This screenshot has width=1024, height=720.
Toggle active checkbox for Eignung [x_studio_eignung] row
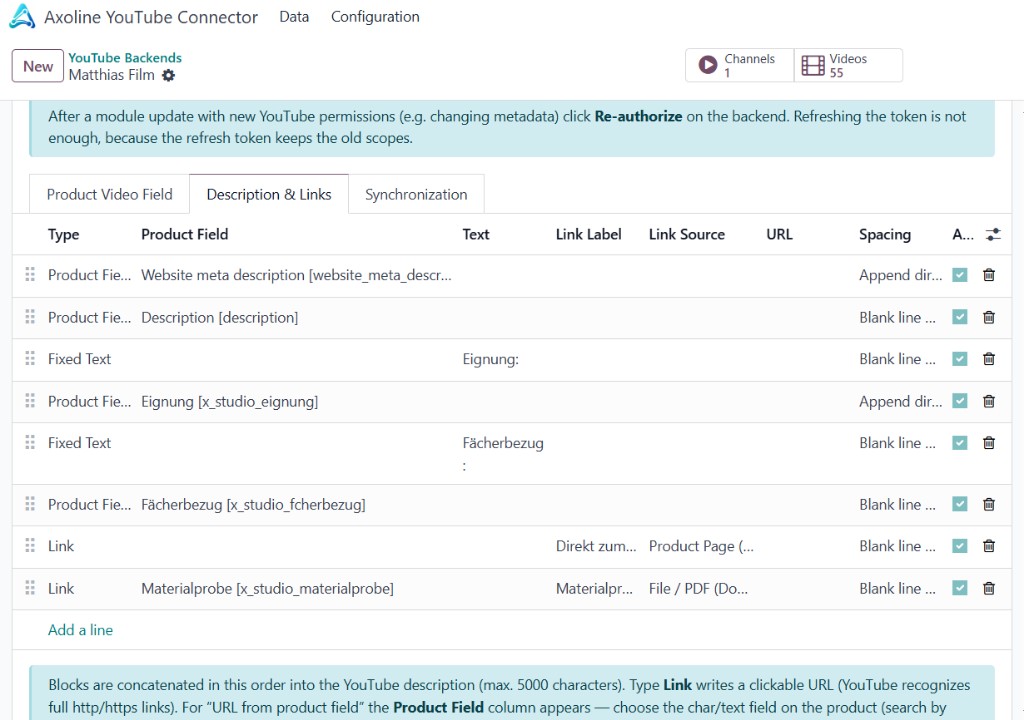959,401
